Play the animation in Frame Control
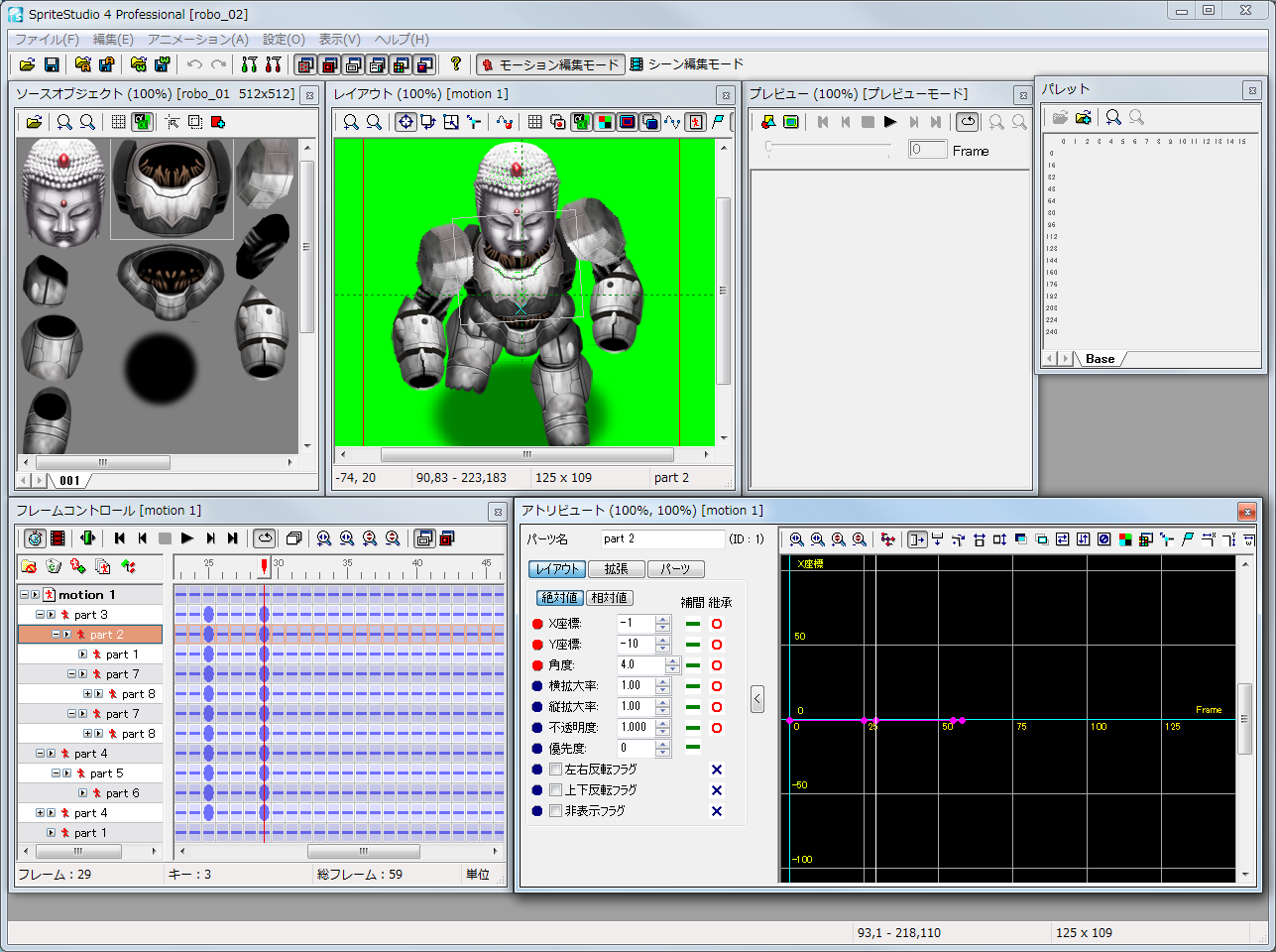Screen dimensions: 1276x952 coord(187,538)
